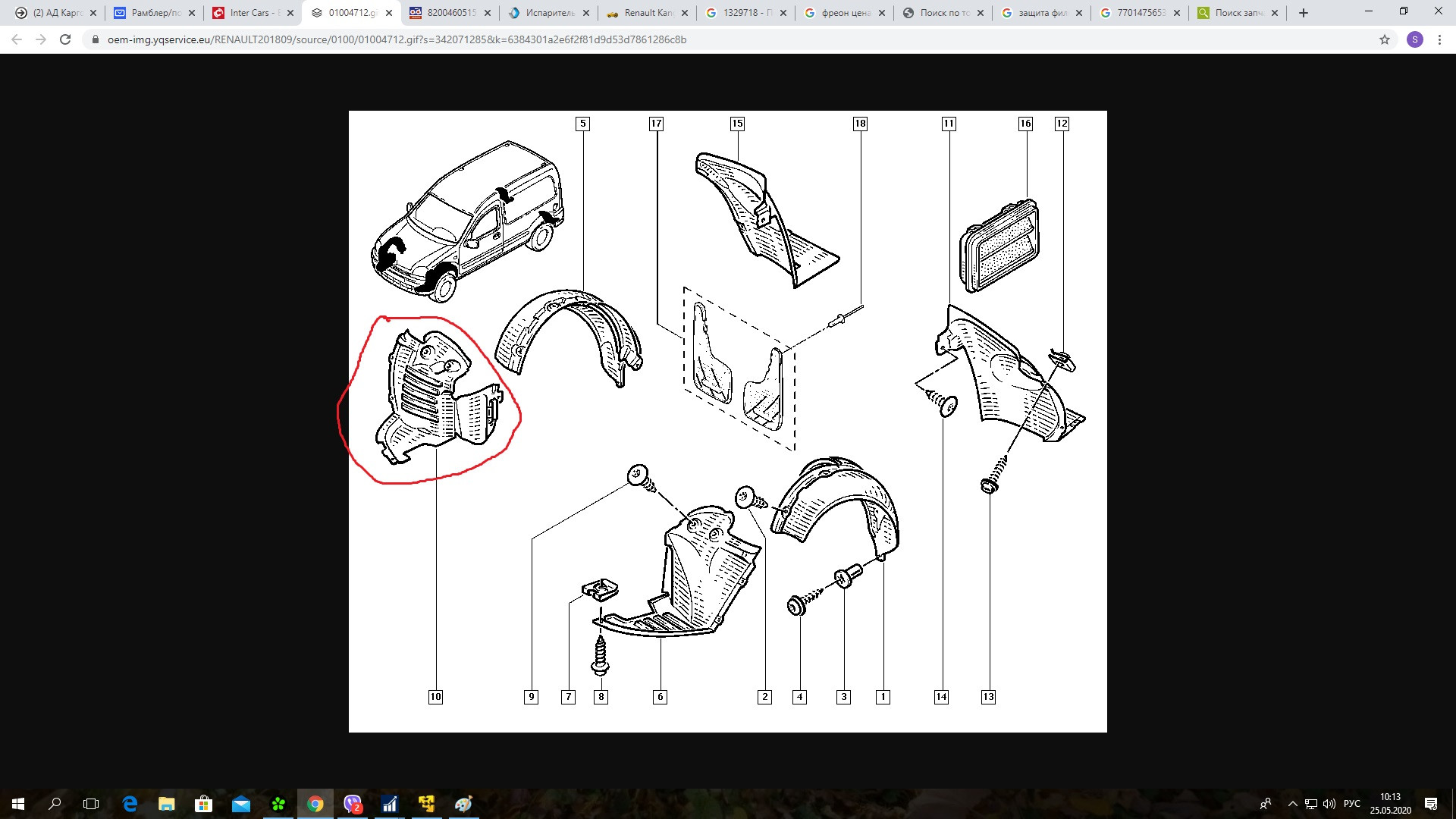Close the Рамблер mail tab
This screenshot has width=1456, height=819.
pyautogui.click(x=191, y=13)
